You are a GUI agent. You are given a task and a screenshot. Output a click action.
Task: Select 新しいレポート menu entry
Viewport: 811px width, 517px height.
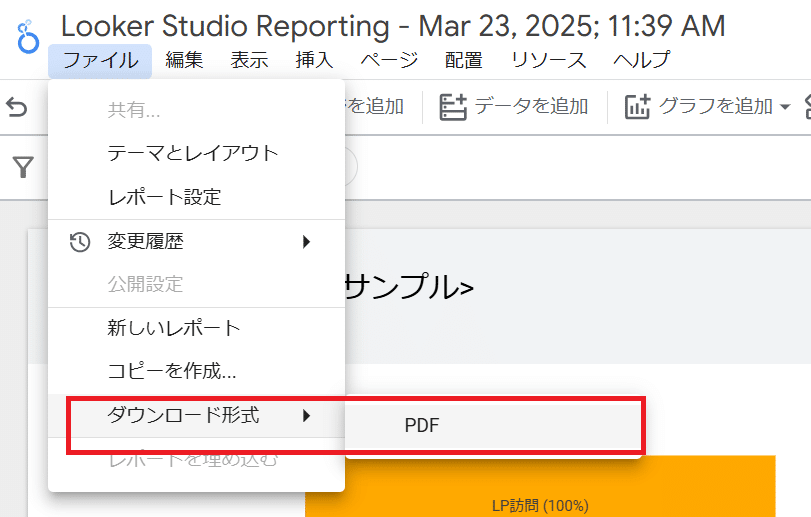pyautogui.click(x=197, y=328)
